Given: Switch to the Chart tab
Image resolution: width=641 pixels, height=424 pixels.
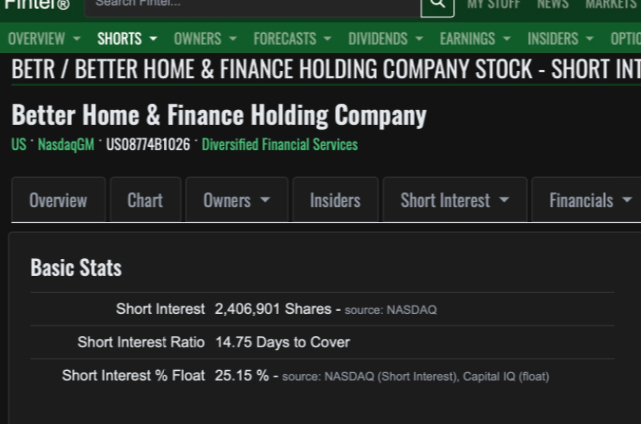Looking at the screenshot, I should (x=145, y=200).
